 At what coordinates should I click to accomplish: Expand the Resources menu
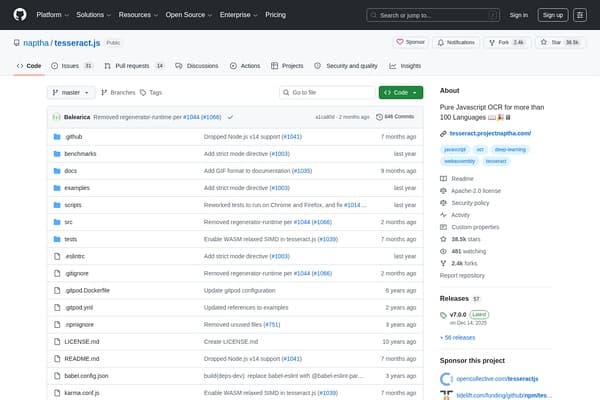[138, 15]
